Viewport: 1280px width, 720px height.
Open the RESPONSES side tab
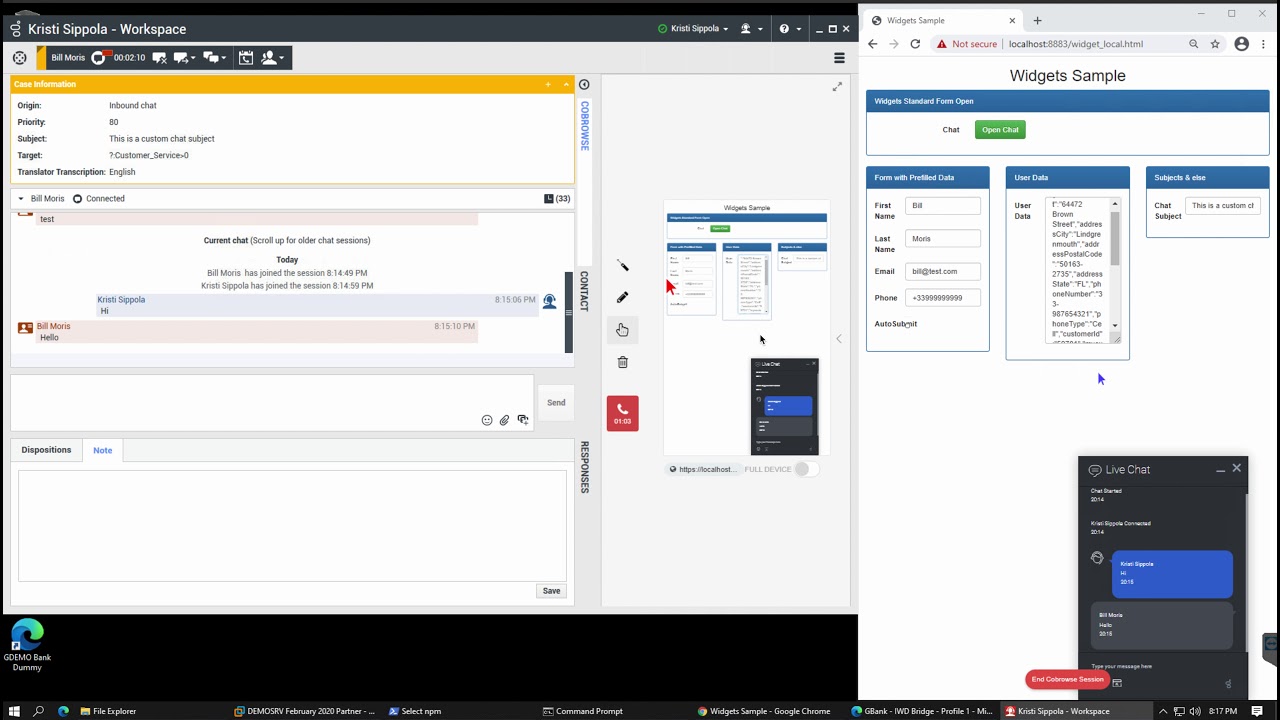[x=585, y=467]
